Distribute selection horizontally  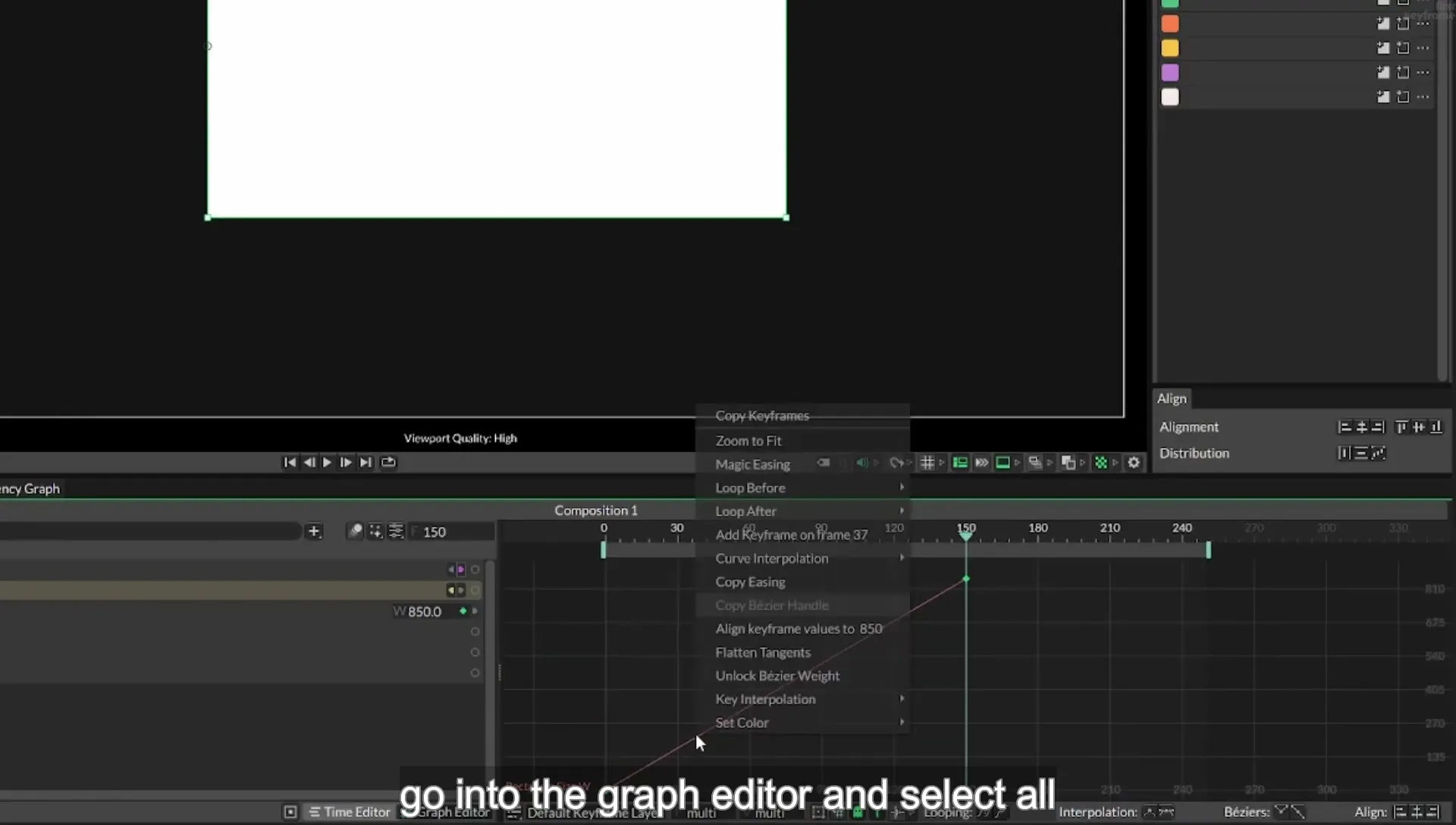click(1345, 453)
